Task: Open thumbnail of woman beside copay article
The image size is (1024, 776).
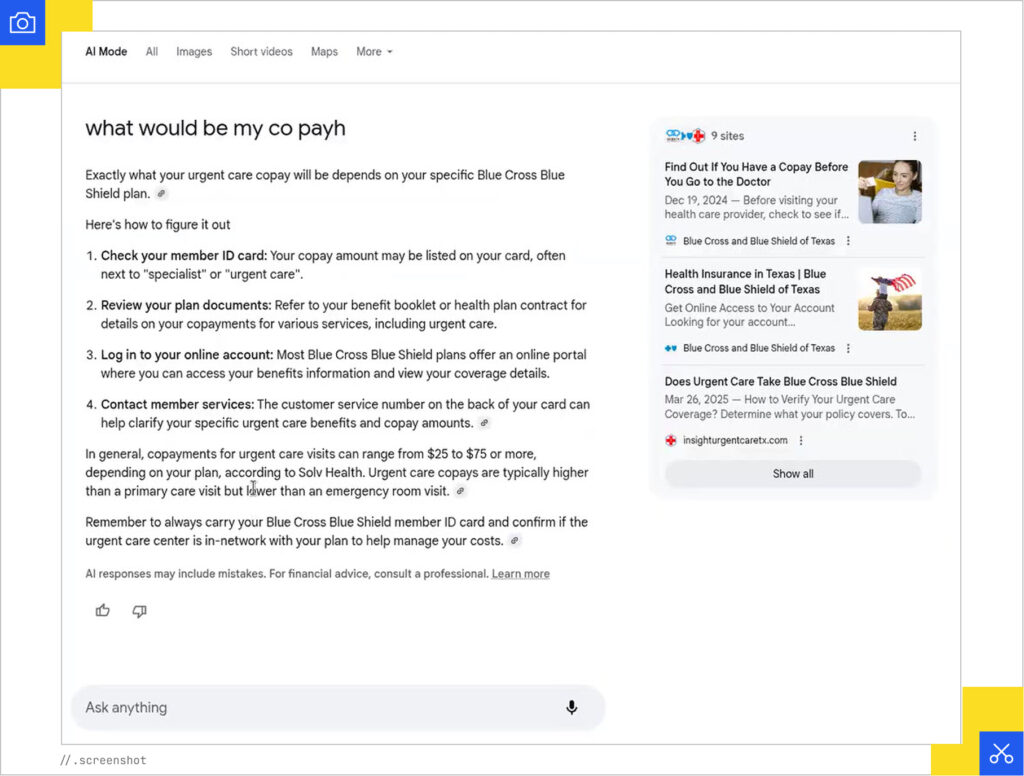Action: coord(889,192)
